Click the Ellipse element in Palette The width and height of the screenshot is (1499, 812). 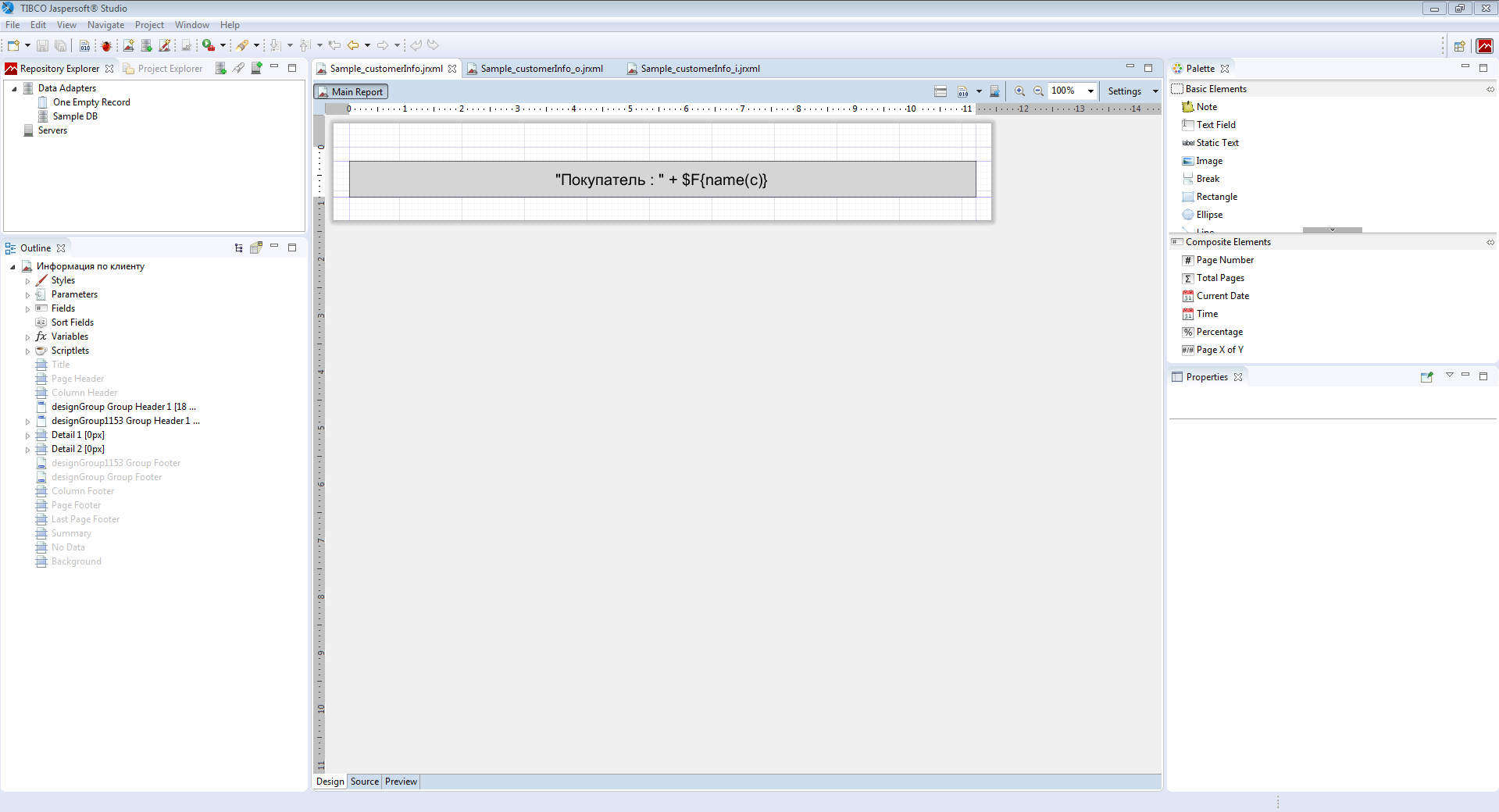pos(1209,215)
